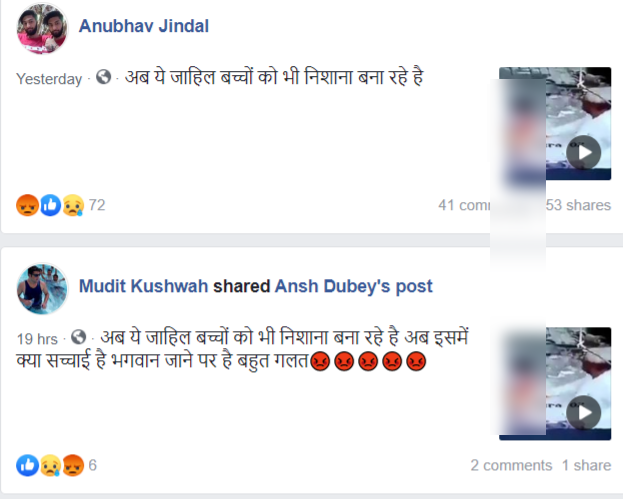Click the Mudit Kushwah name link

pyautogui.click(x=143, y=286)
